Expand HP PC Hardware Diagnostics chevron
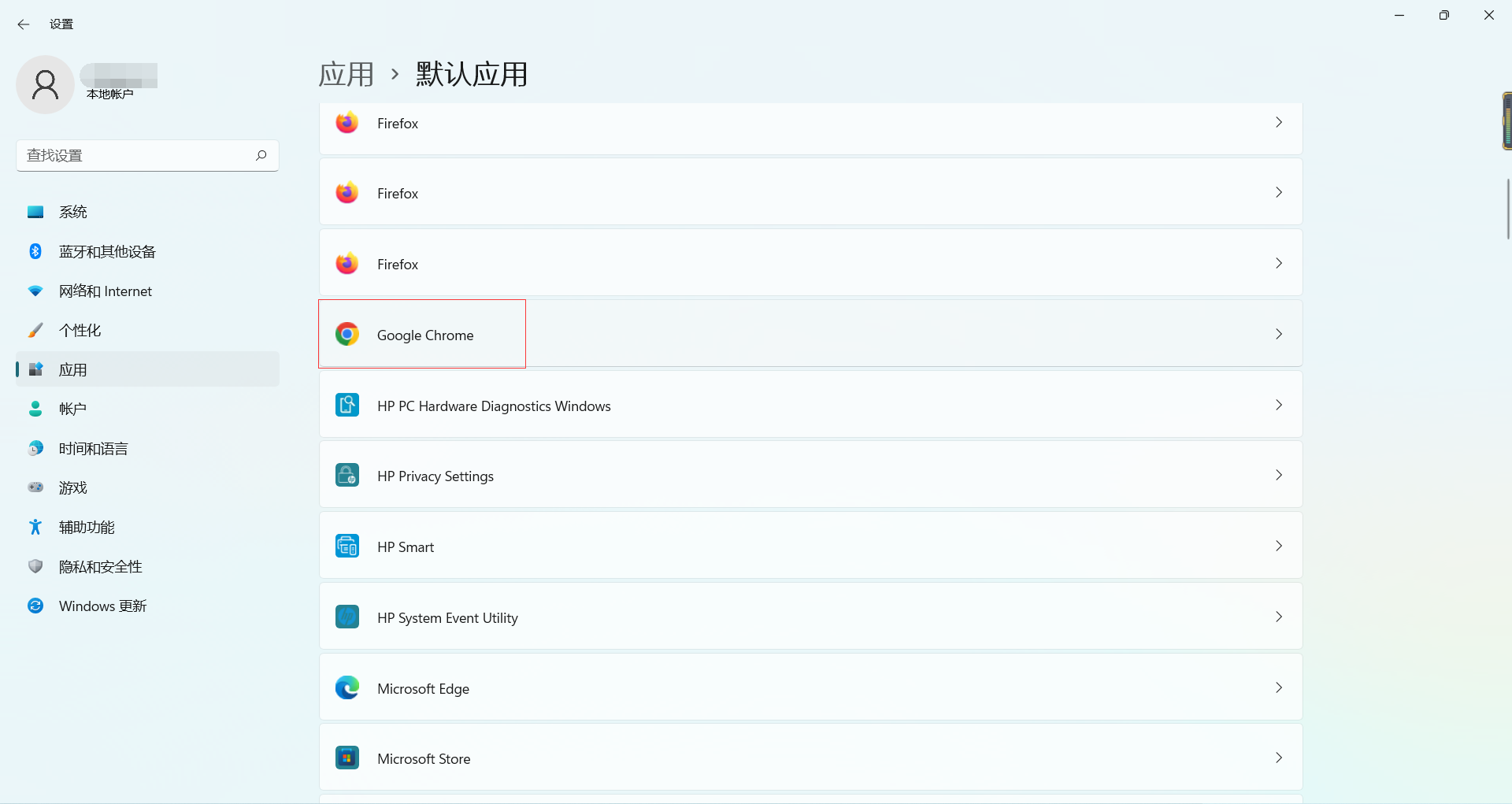This screenshot has height=804, width=1512. click(1279, 405)
